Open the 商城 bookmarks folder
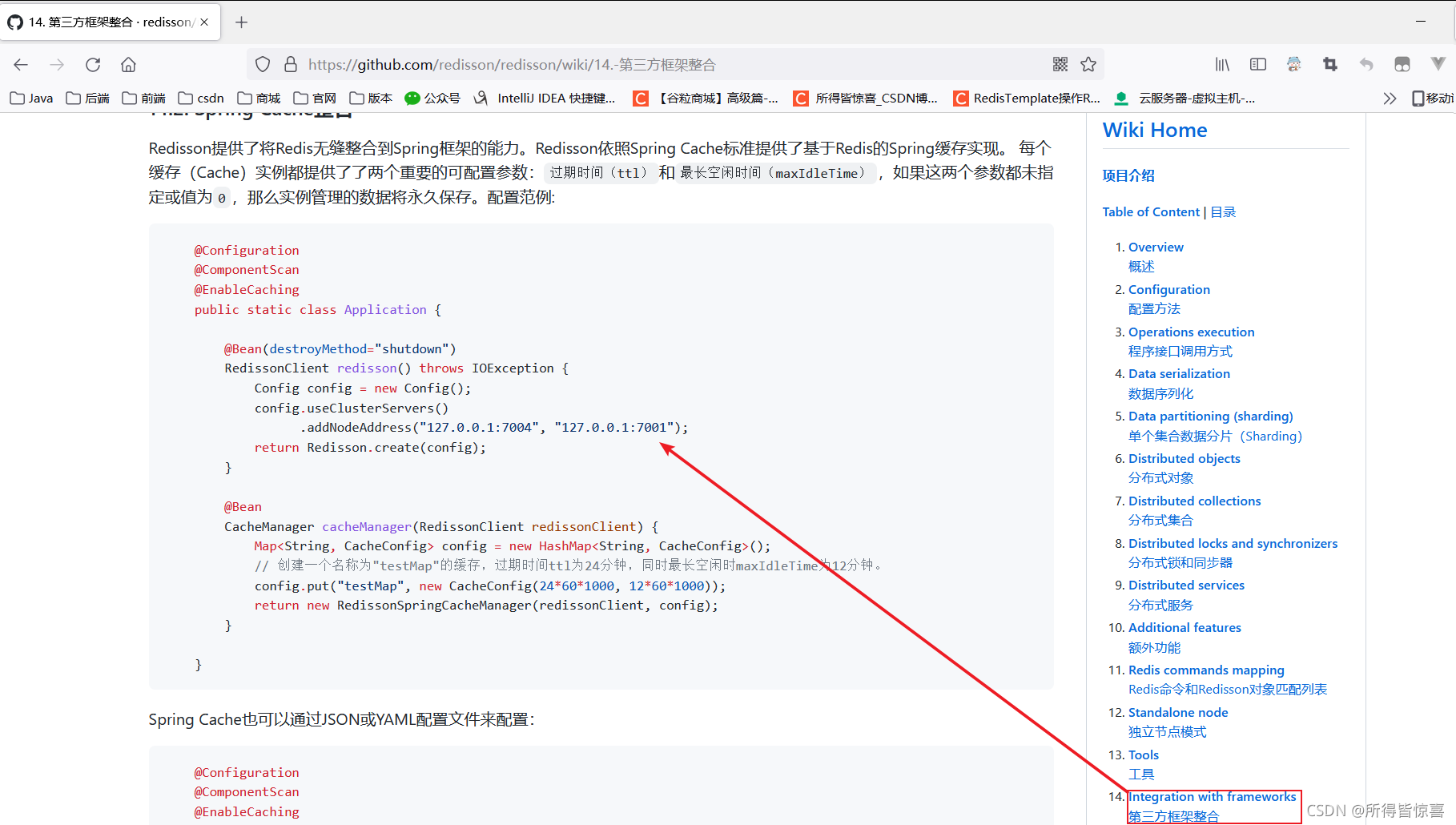The height and width of the screenshot is (825, 1456). (259, 98)
